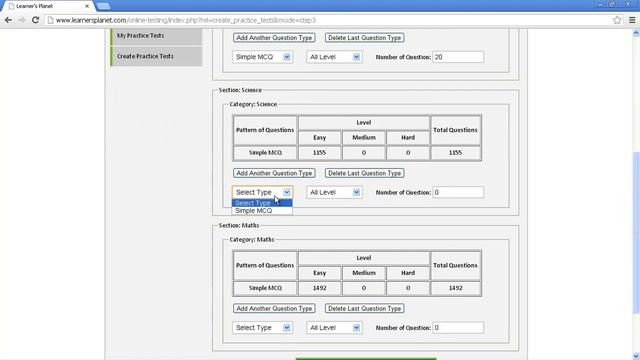The width and height of the screenshot is (640, 360).
Task: Click Hard header in Maths table
Action: click(408, 273)
